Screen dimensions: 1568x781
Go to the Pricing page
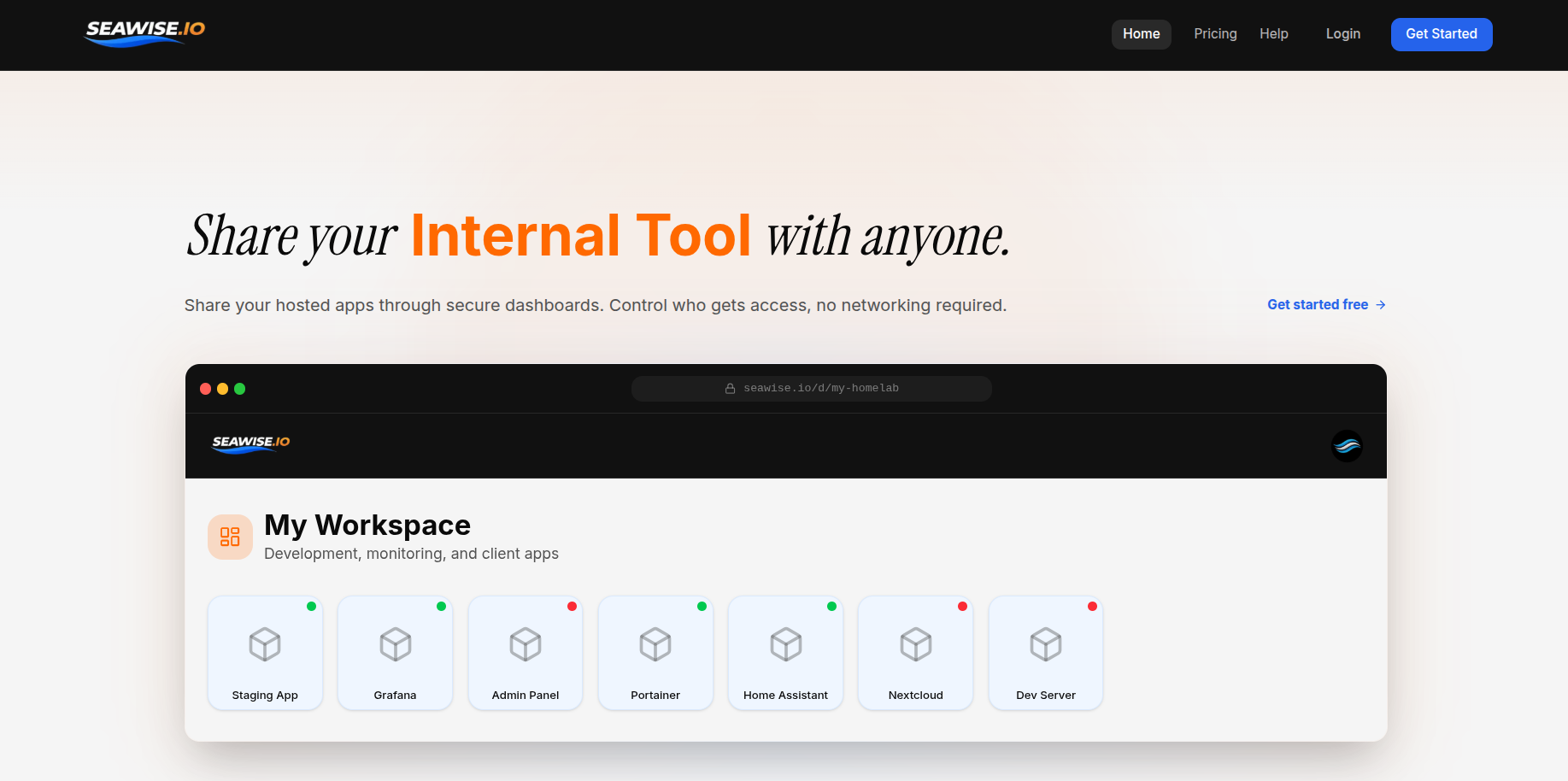[x=1215, y=34]
